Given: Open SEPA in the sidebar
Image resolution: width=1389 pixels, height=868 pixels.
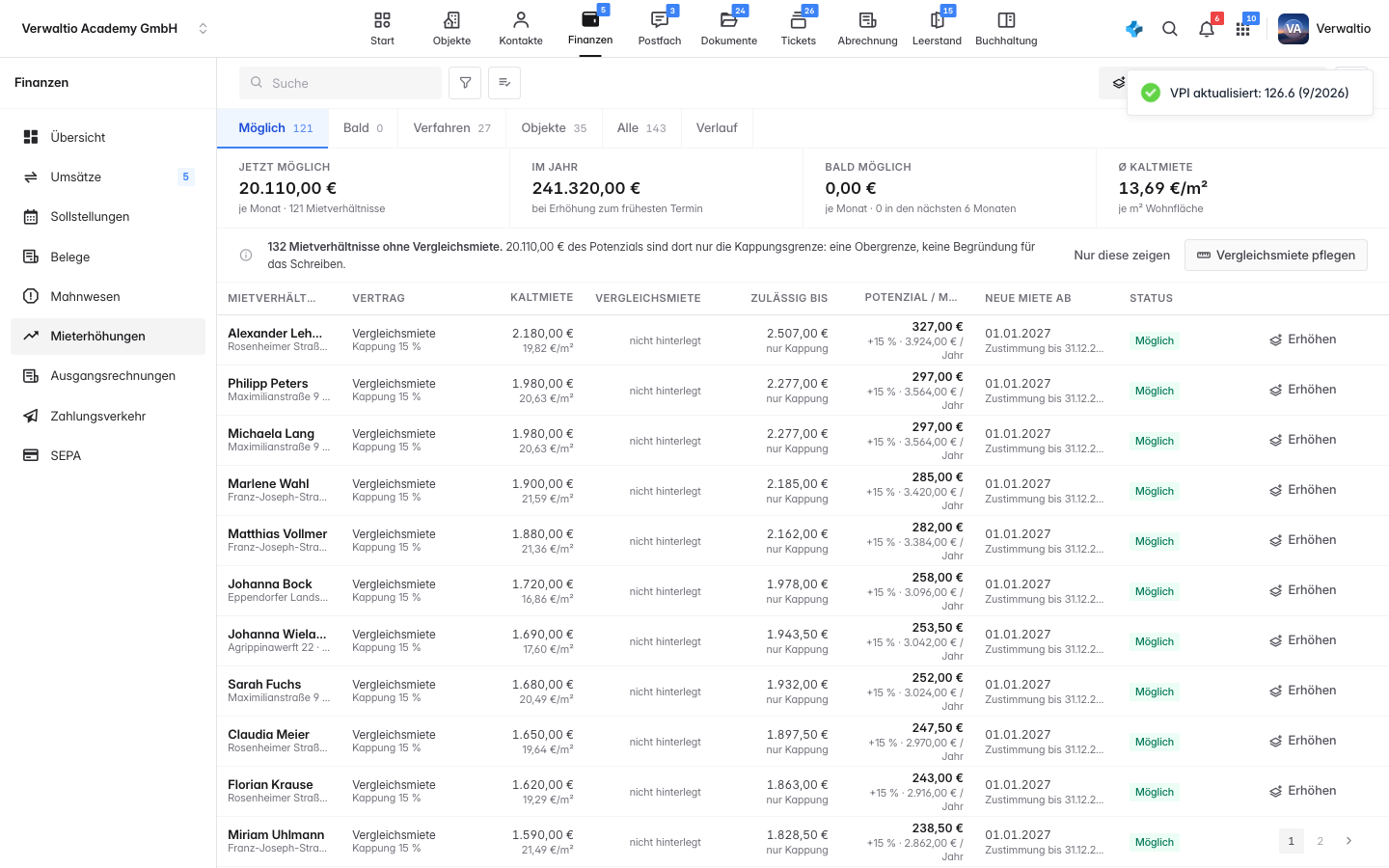Looking at the screenshot, I should point(108,455).
